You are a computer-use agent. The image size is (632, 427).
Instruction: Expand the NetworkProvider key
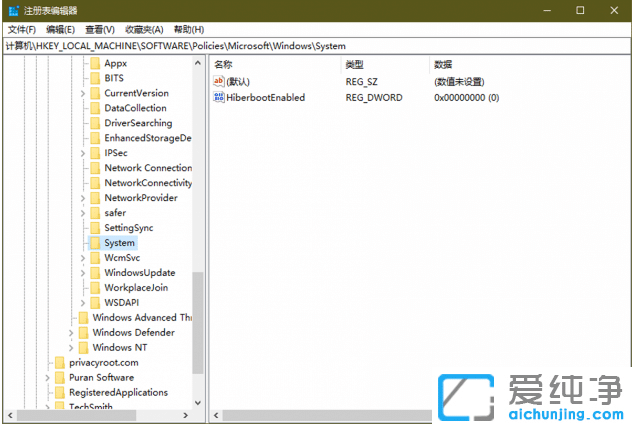coord(83,198)
